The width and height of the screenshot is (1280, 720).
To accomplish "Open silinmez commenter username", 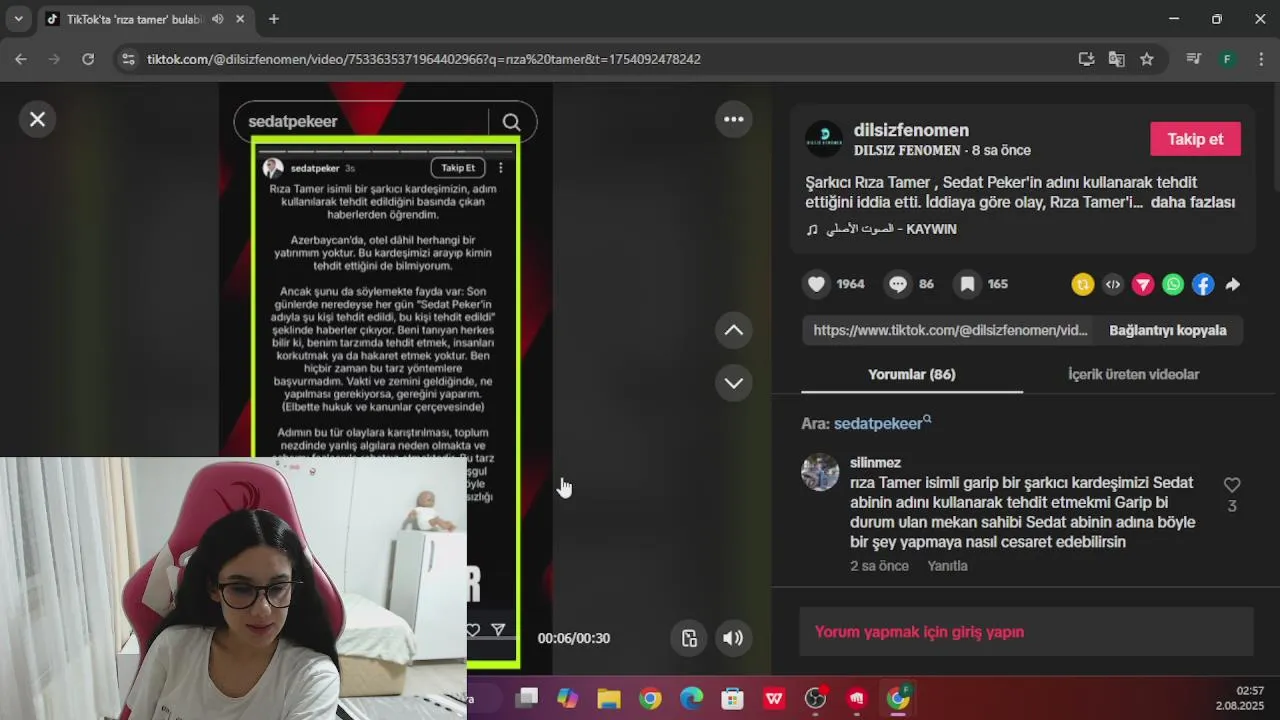I will tap(875, 463).
